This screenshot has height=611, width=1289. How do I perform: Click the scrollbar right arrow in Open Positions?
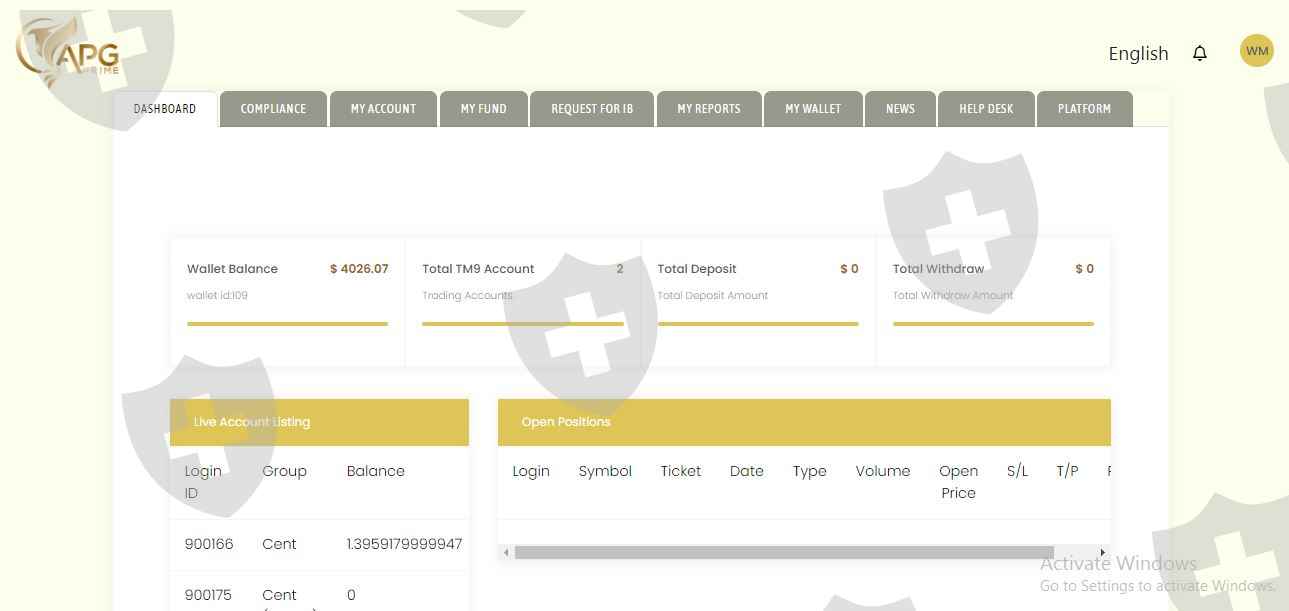coord(1103,552)
